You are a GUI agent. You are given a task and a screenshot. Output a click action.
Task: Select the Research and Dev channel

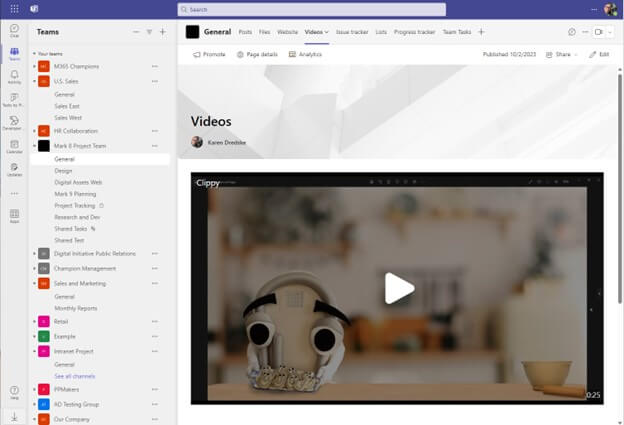[x=77, y=217]
